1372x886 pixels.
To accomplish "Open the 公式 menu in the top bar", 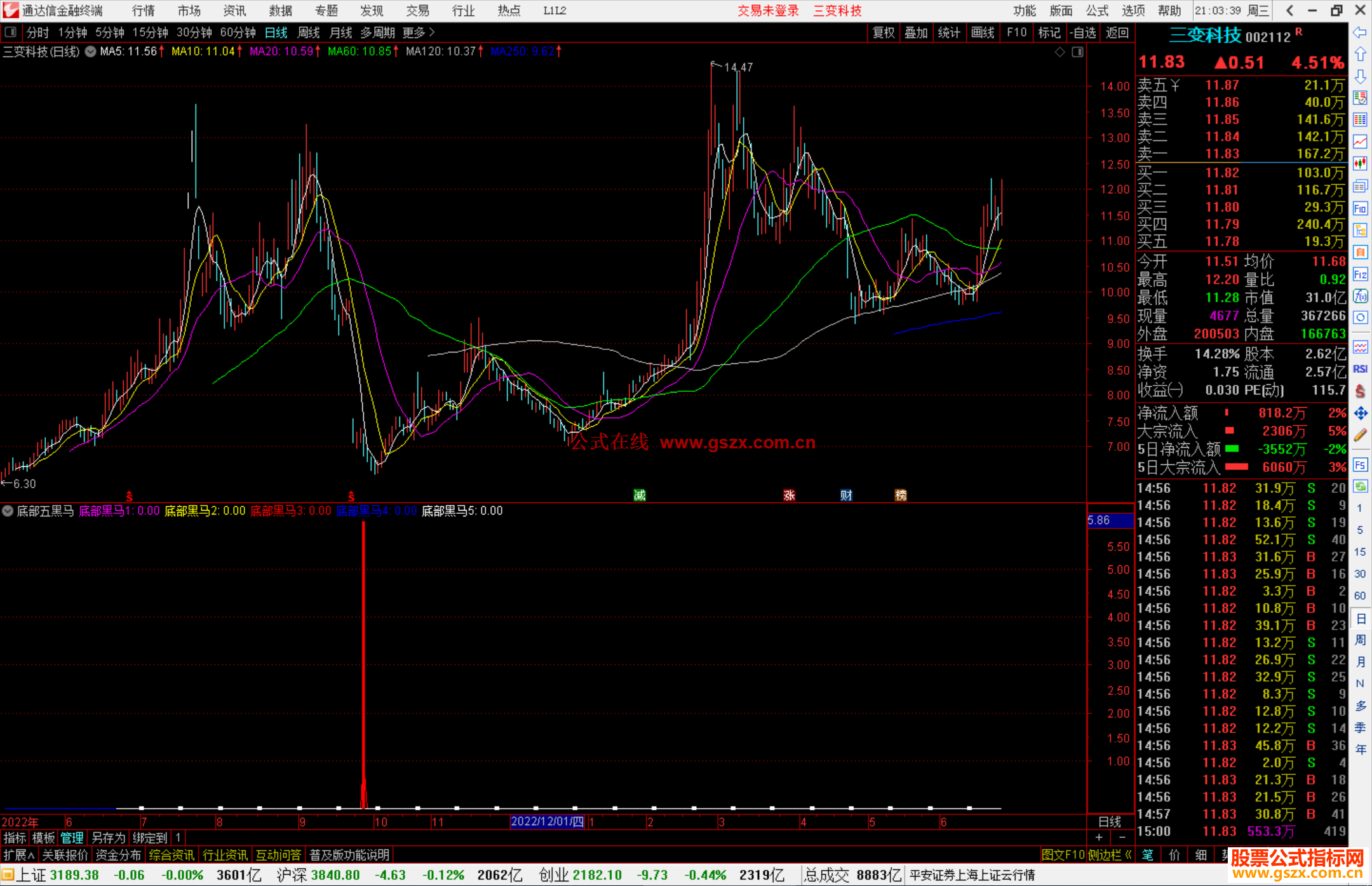I will click(1097, 11).
